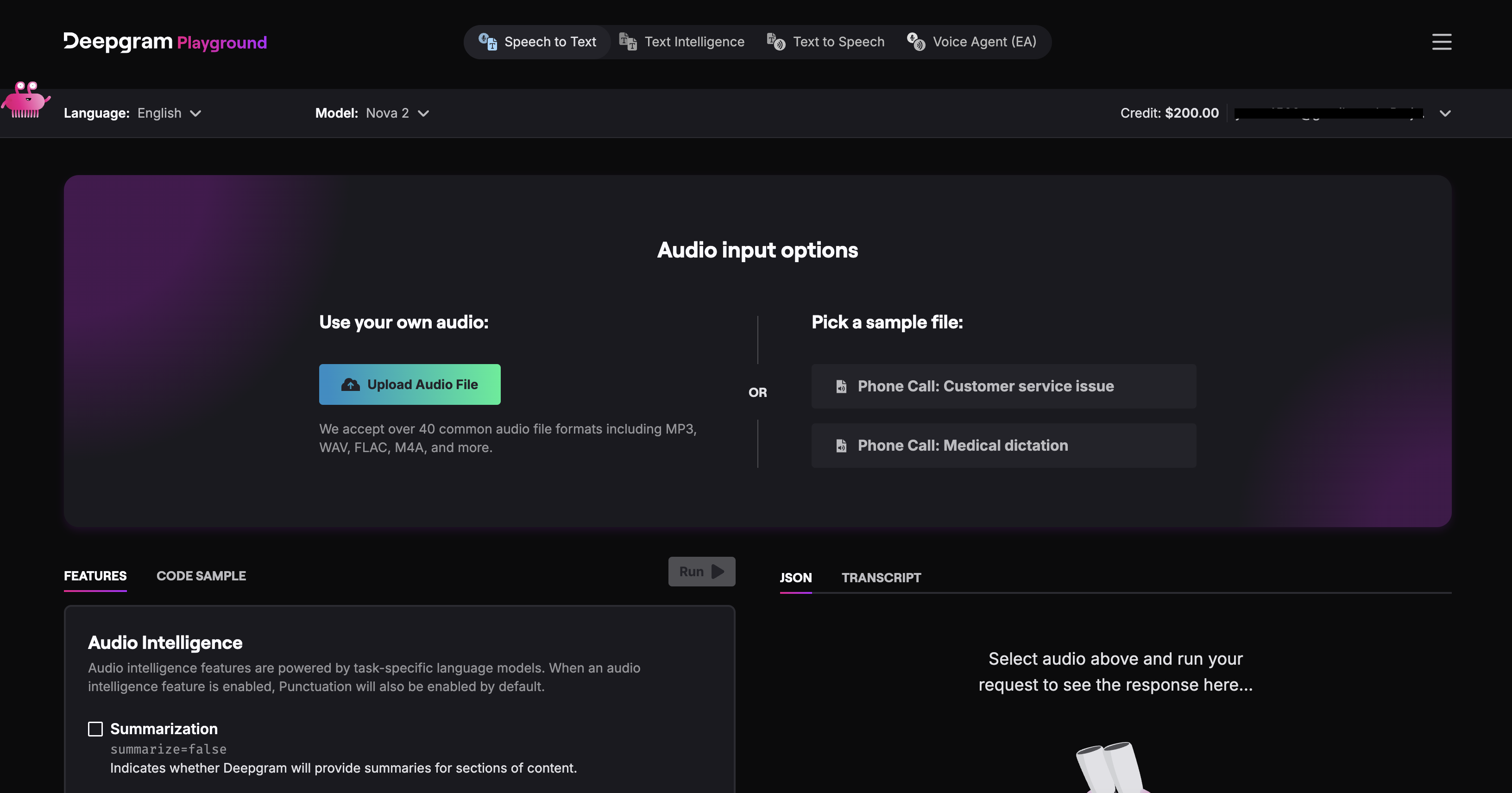The height and width of the screenshot is (793, 1512).
Task: Click the Summarization label
Action: click(164, 729)
